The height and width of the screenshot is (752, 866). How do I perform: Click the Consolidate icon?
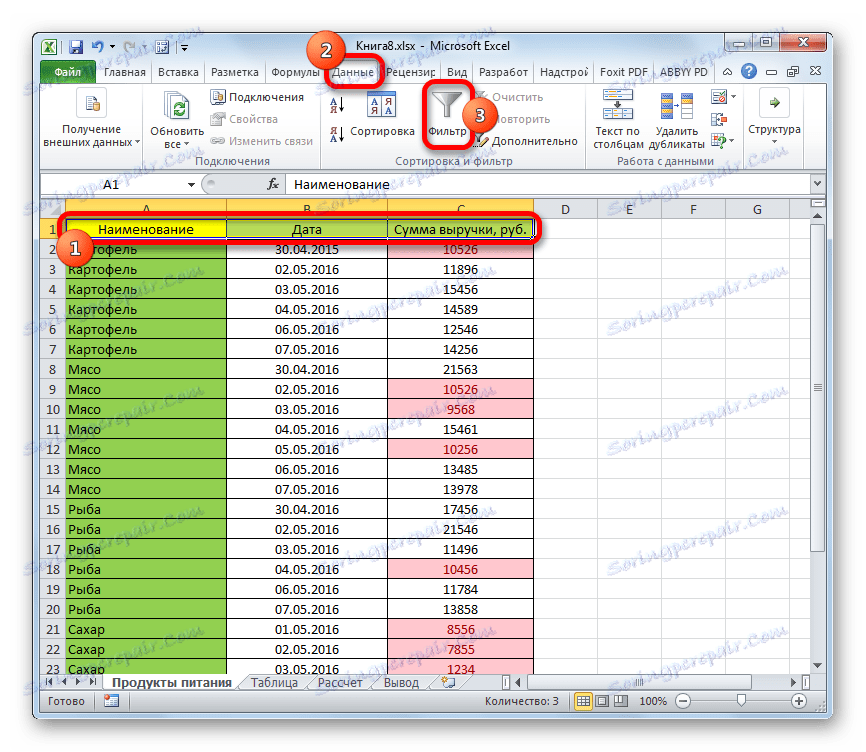(x=719, y=119)
